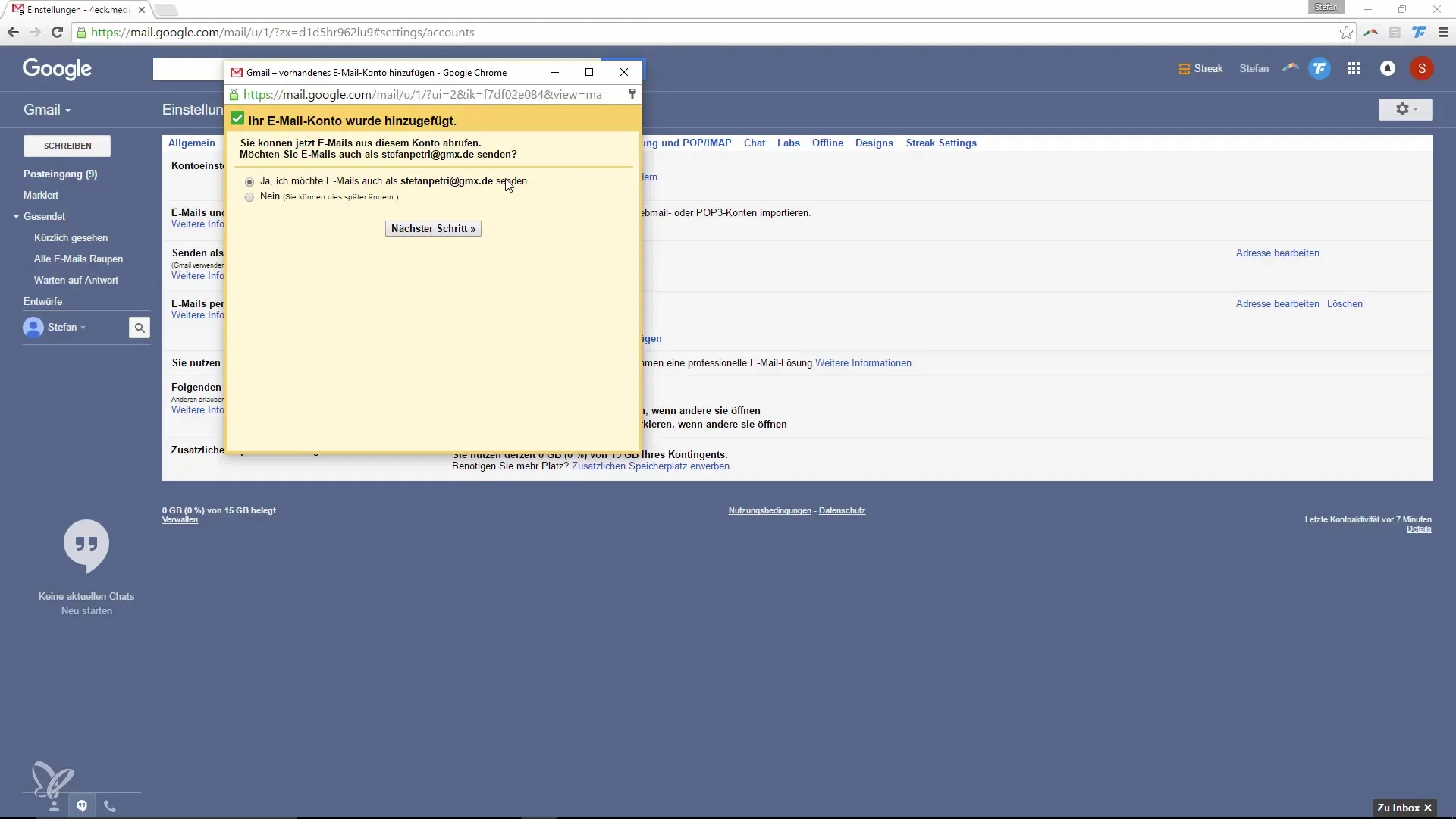Switch to the Allgemein settings tab

[192, 143]
